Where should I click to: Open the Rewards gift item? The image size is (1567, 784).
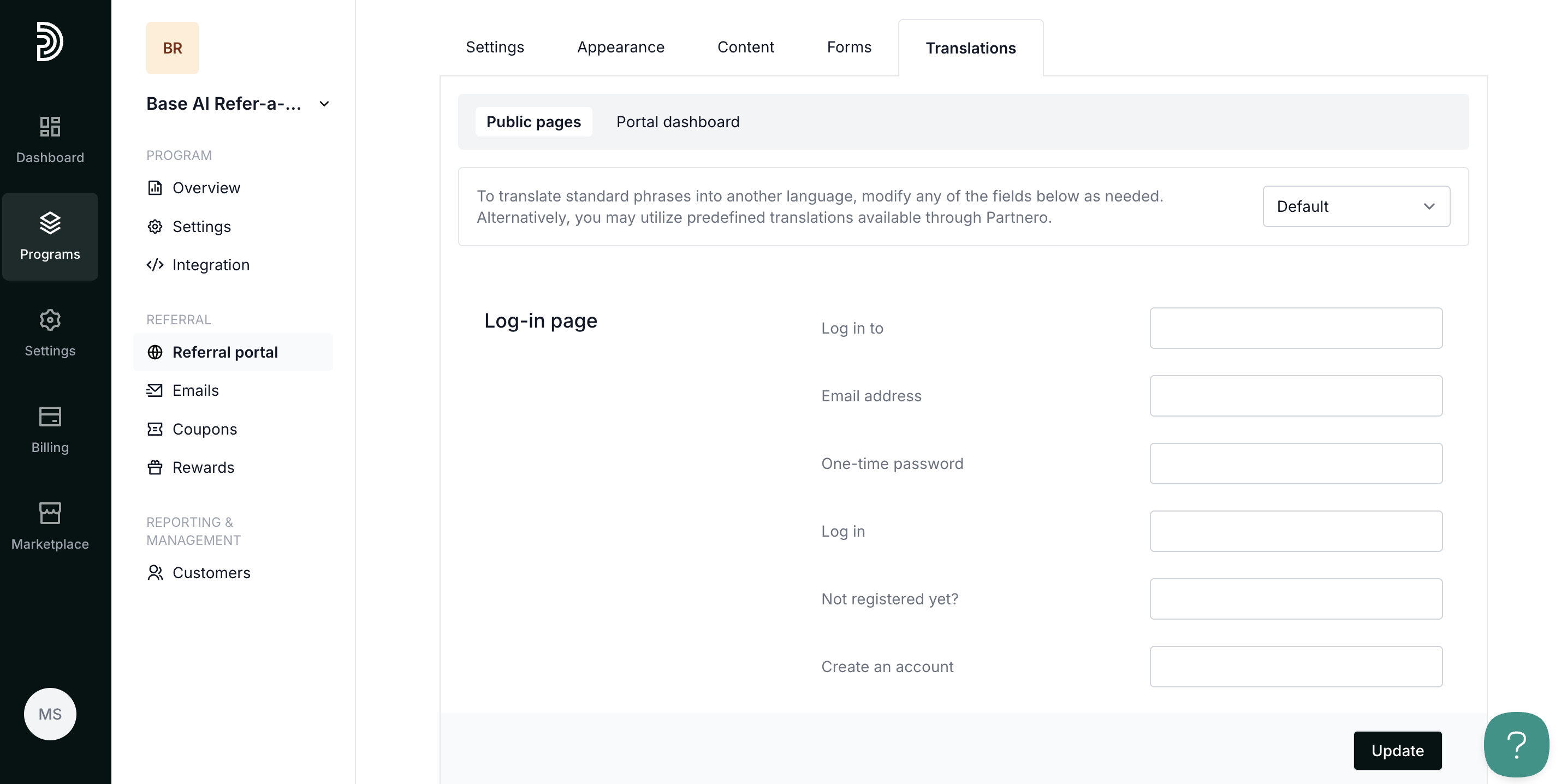point(203,468)
